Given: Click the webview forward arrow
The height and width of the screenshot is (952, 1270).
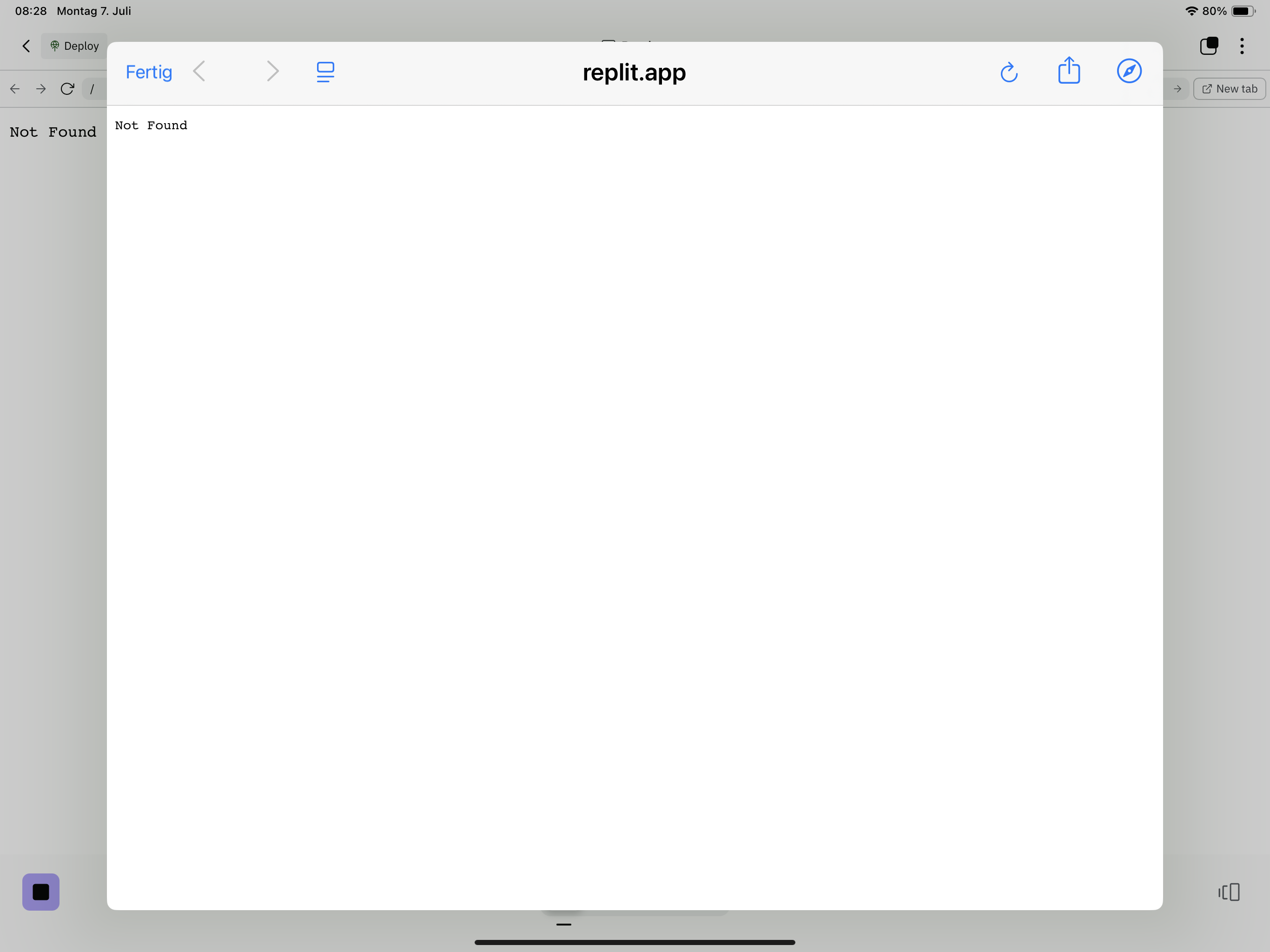Looking at the screenshot, I should click(x=41, y=89).
